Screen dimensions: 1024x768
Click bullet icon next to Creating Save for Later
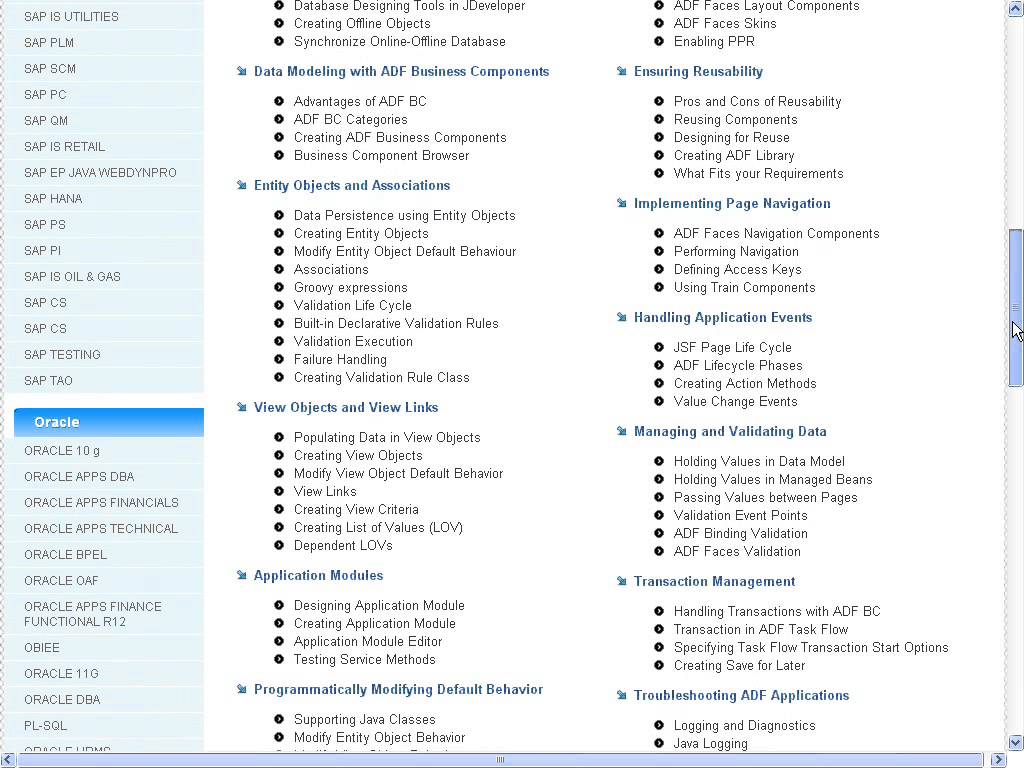(x=659, y=665)
